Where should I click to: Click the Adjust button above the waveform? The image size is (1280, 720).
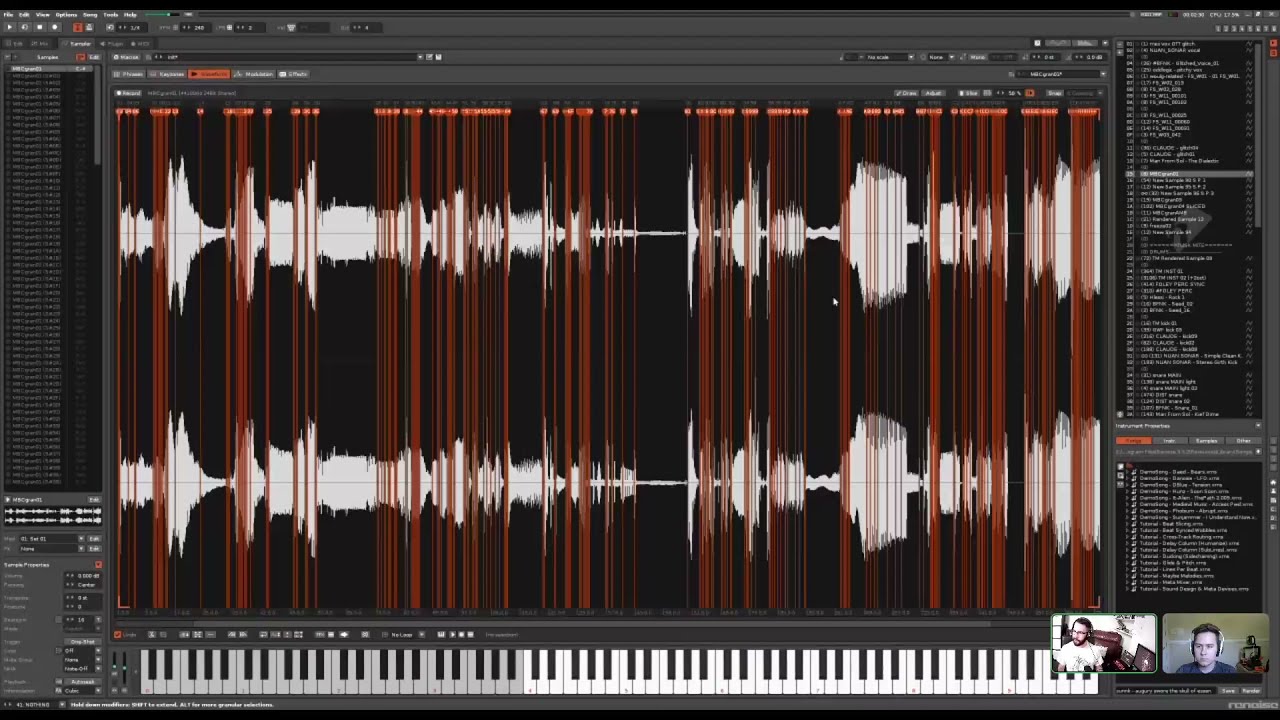click(x=933, y=93)
